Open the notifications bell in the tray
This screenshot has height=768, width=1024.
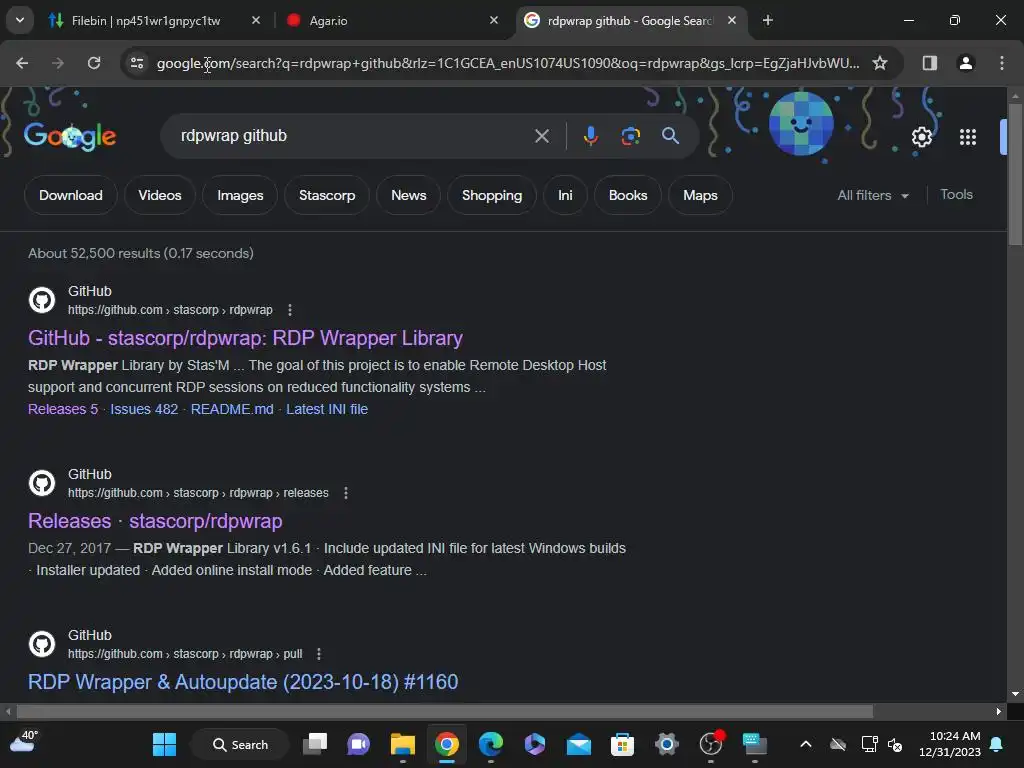(x=997, y=744)
